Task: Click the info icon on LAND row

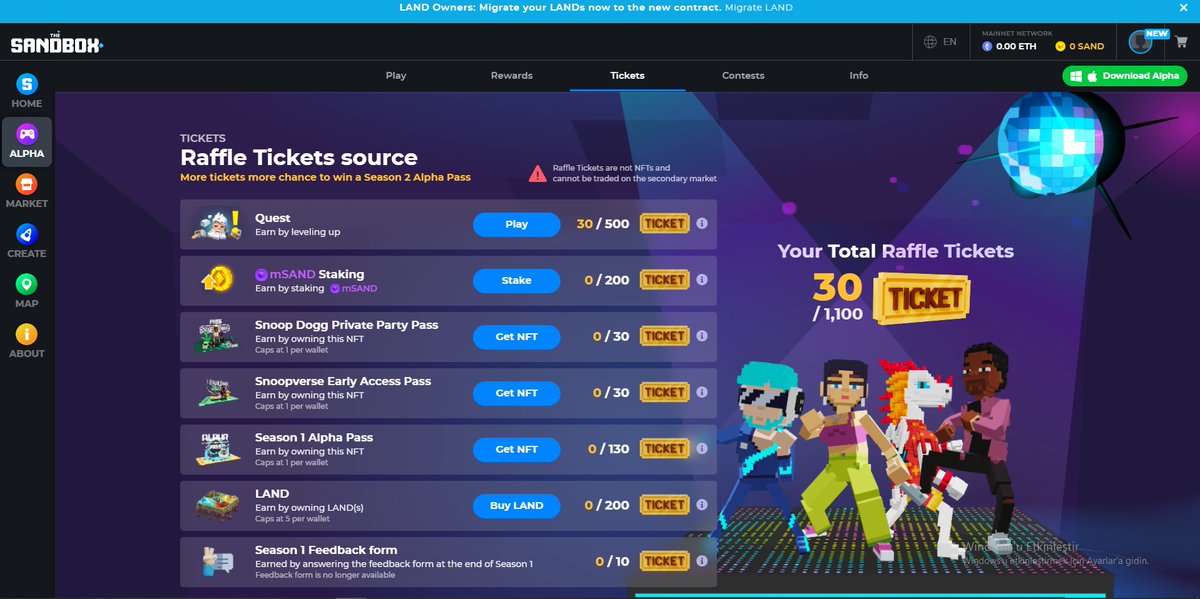Action: click(702, 505)
